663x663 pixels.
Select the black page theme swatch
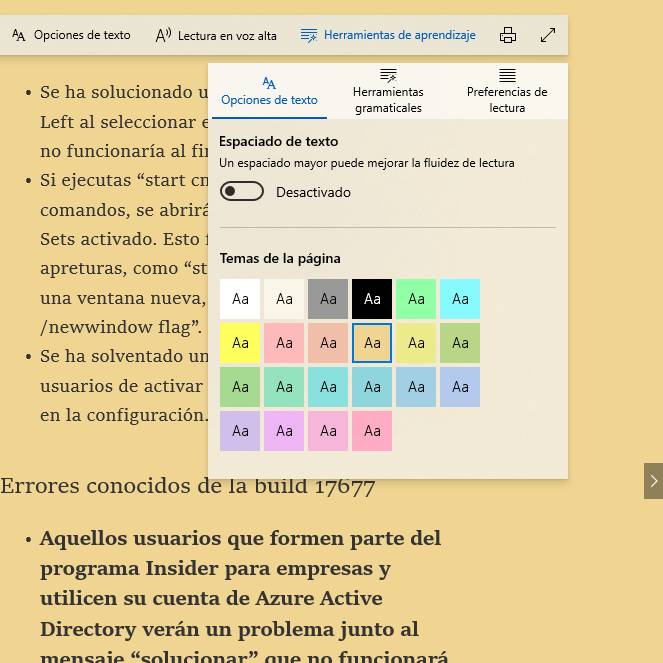pos(372,299)
